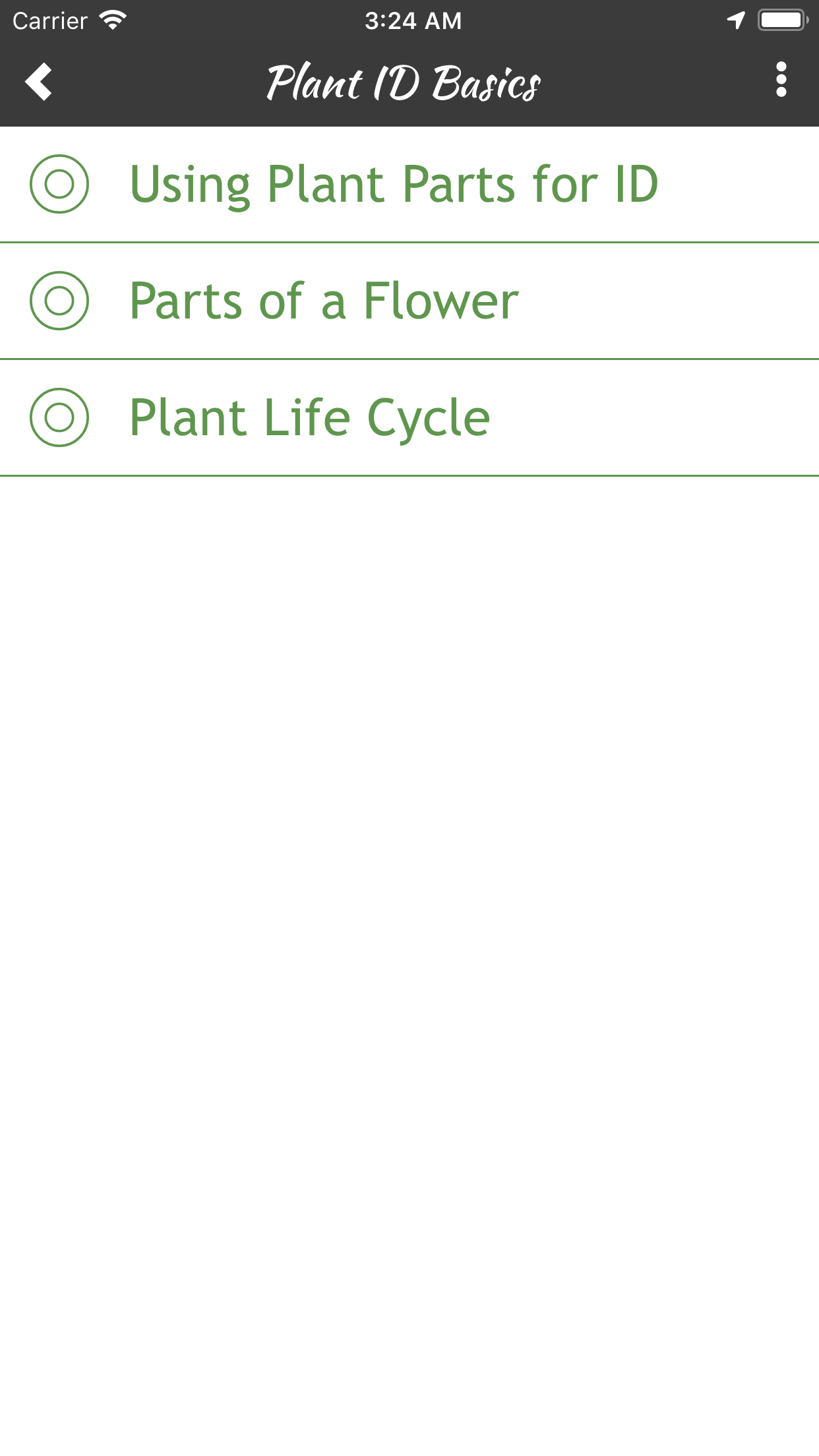Tap the battery icon in status bar
Image resolution: width=819 pixels, height=1456 pixels.
[x=783, y=20]
